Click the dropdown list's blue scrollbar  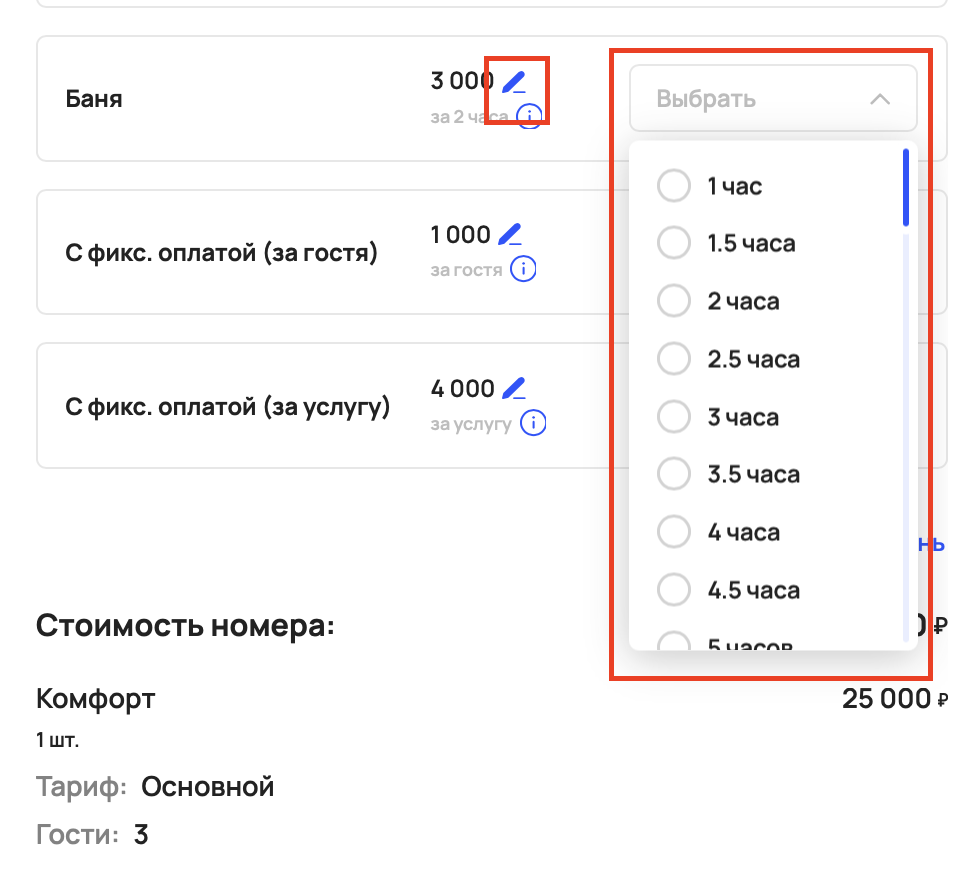click(x=905, y=187)
